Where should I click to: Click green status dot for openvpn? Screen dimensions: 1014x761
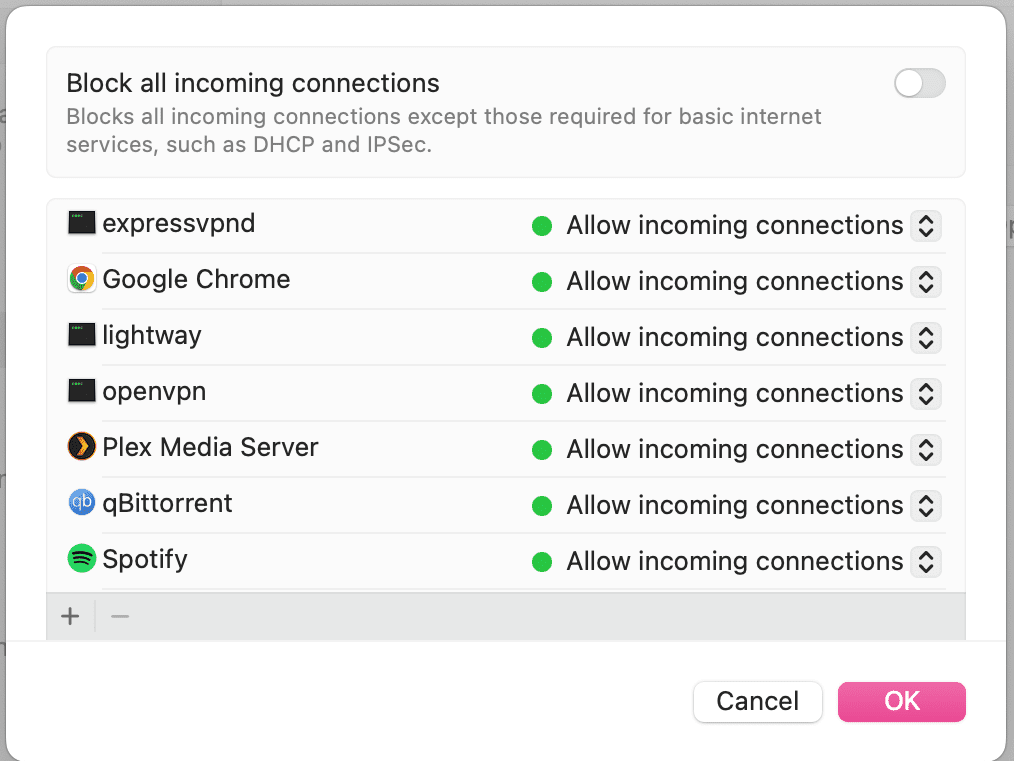[541, 394]
